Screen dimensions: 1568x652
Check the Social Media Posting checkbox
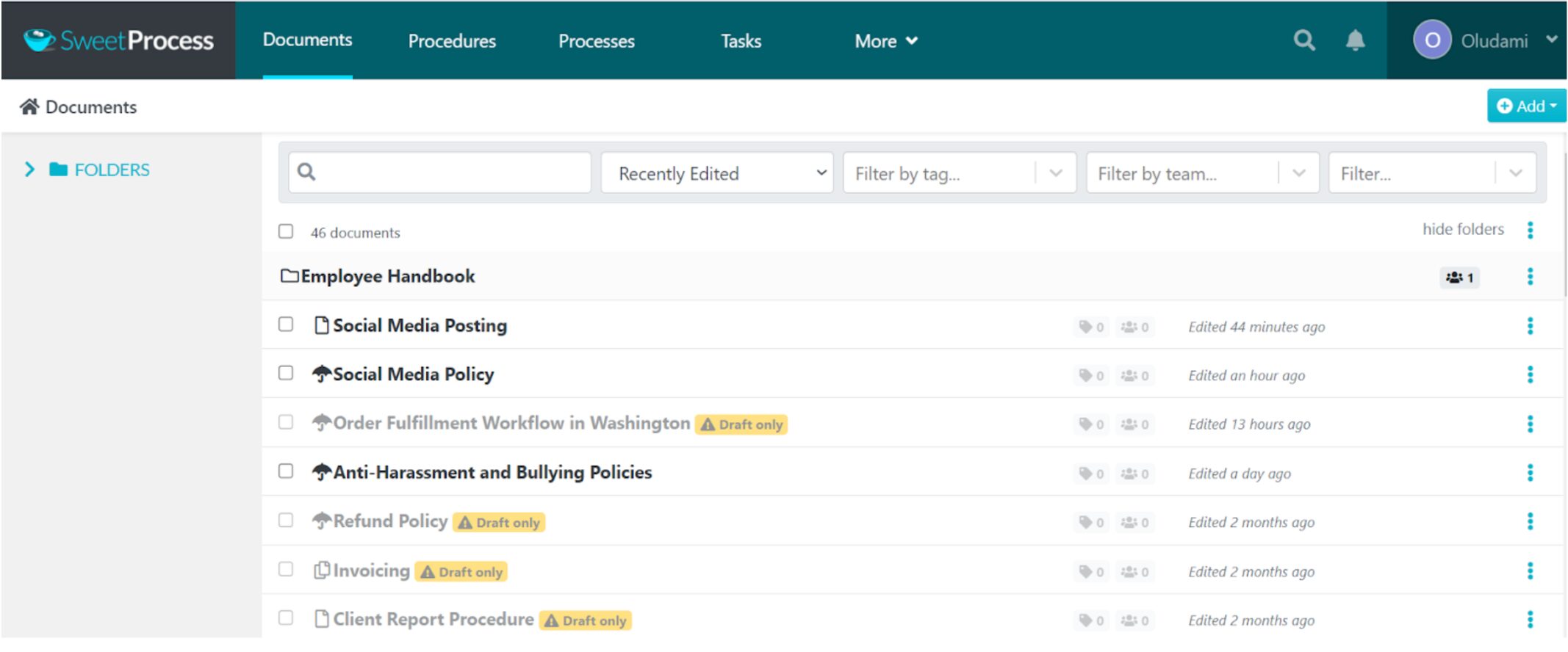tap(286, 324)
